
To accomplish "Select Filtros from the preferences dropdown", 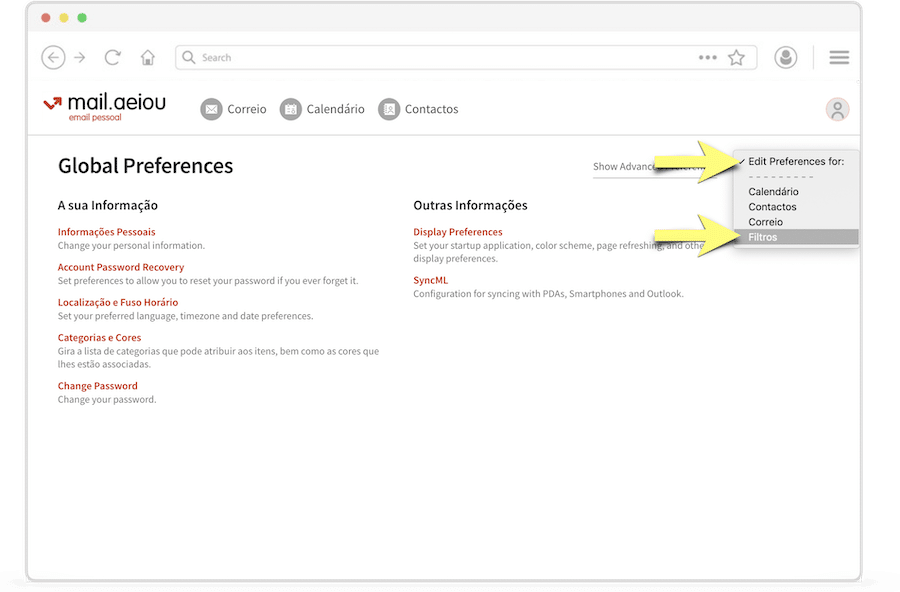I will tap(763, 237).
